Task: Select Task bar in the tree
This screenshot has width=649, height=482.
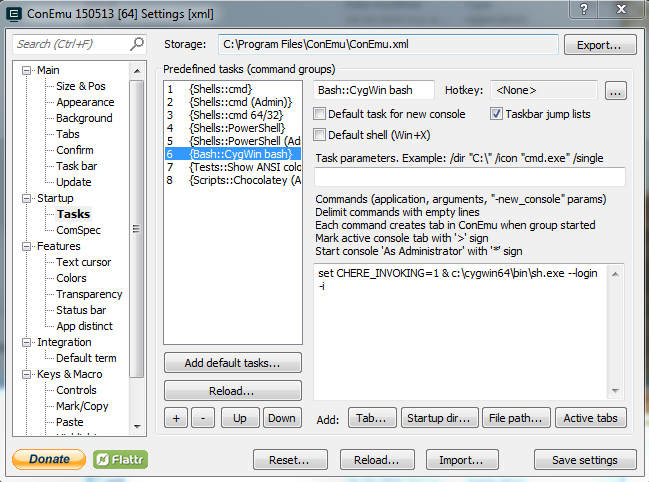Action: click(77, 166)
